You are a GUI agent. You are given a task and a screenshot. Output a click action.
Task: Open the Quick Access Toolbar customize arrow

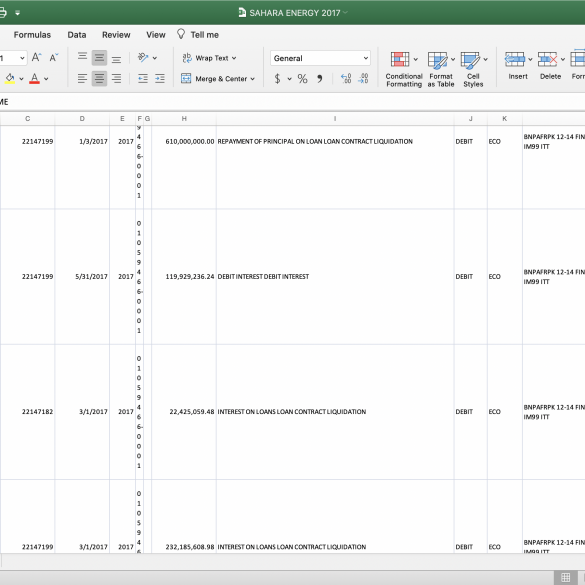(18, 13)
